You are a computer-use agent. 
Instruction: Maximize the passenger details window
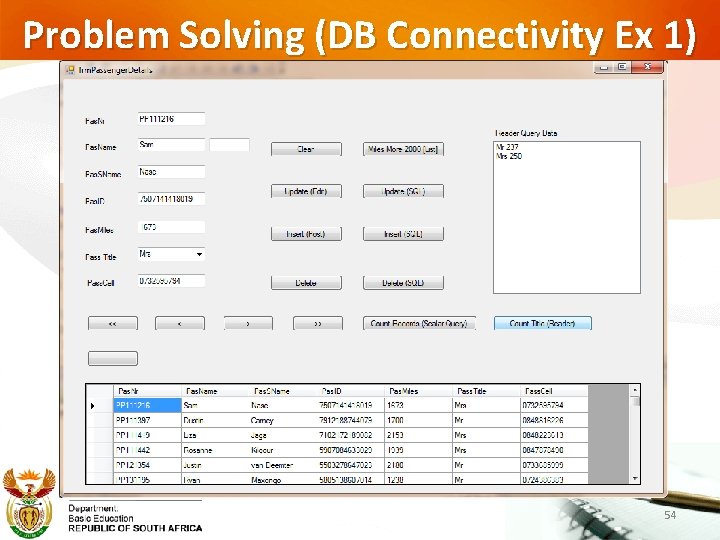(x=622, y=67)
